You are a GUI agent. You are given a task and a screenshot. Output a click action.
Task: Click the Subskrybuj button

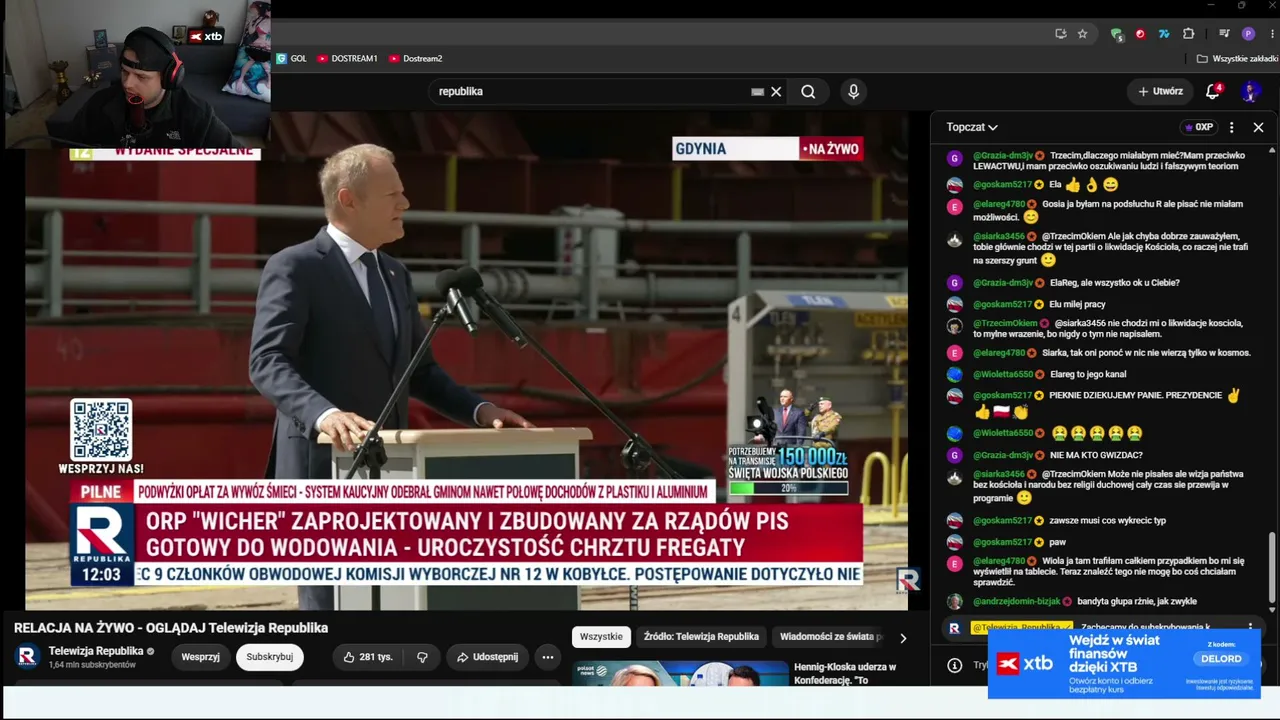click(x=270, y=657)
